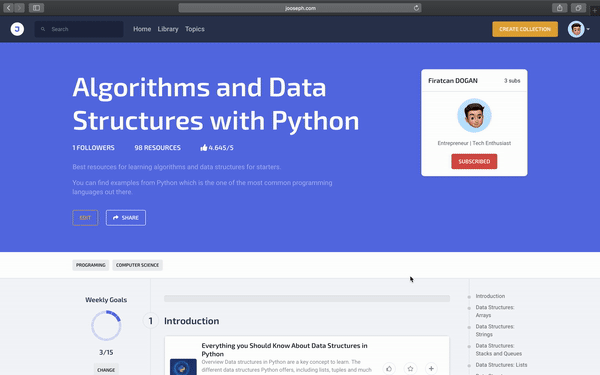Image resolution: width=600 pixels, height=375 pixels.
Task: Click the 'Introduction' section heading
Action: (192, 321)
